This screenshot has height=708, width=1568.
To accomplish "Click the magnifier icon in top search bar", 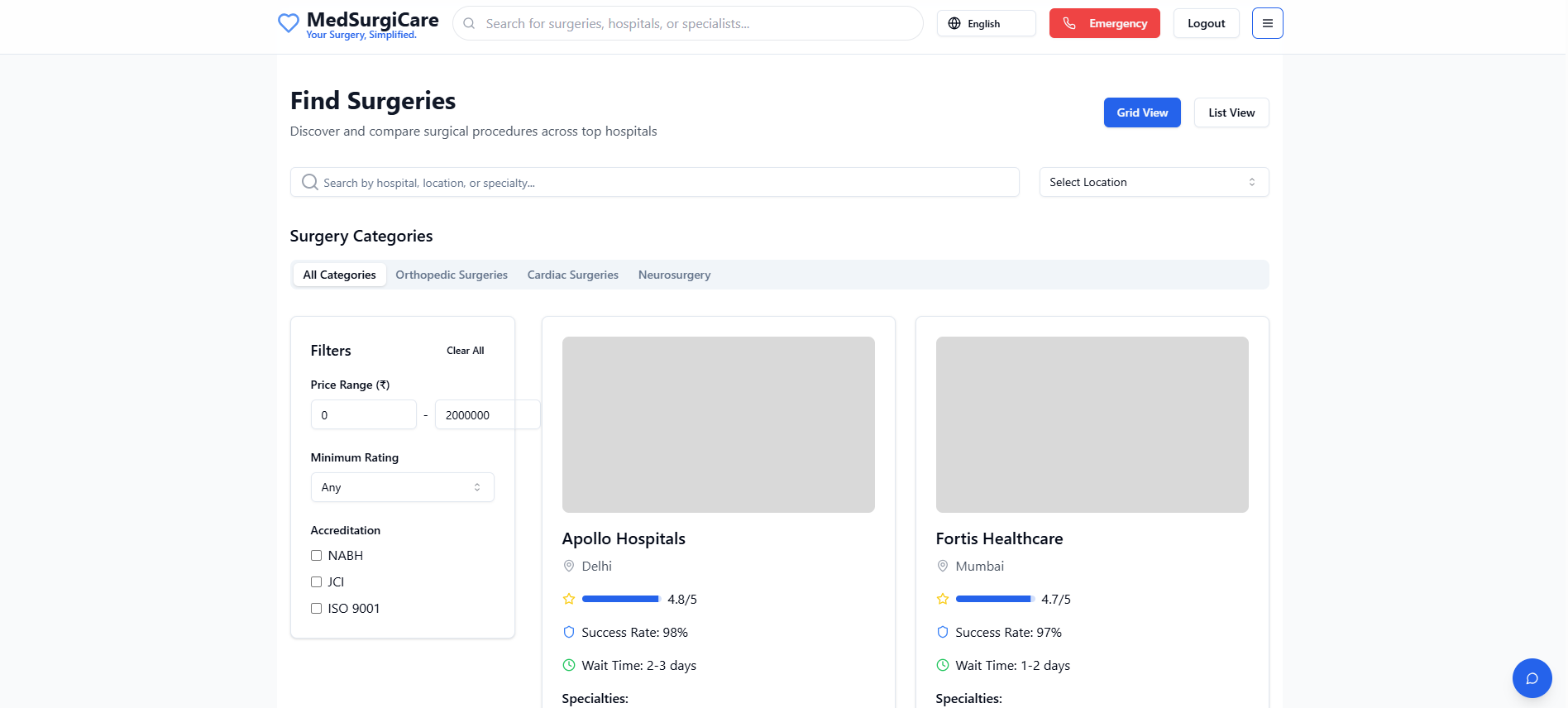I will 469,23.
